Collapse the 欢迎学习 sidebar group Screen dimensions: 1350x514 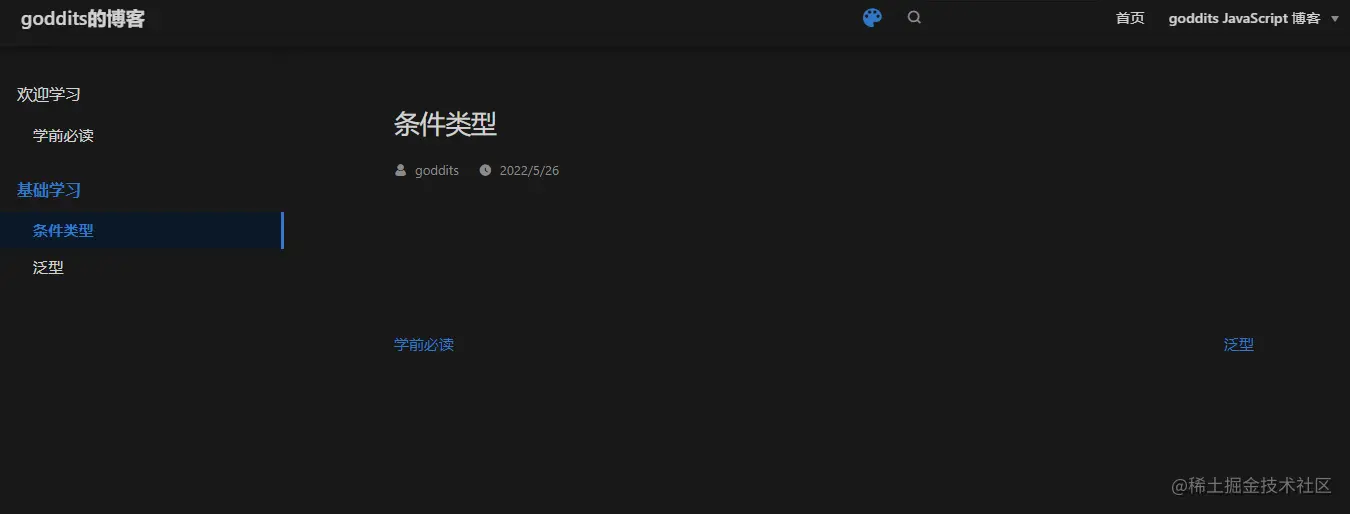49,94
